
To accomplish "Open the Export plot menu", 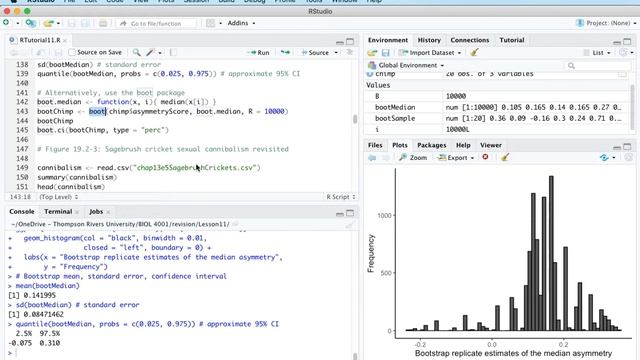I will point(456,158).
